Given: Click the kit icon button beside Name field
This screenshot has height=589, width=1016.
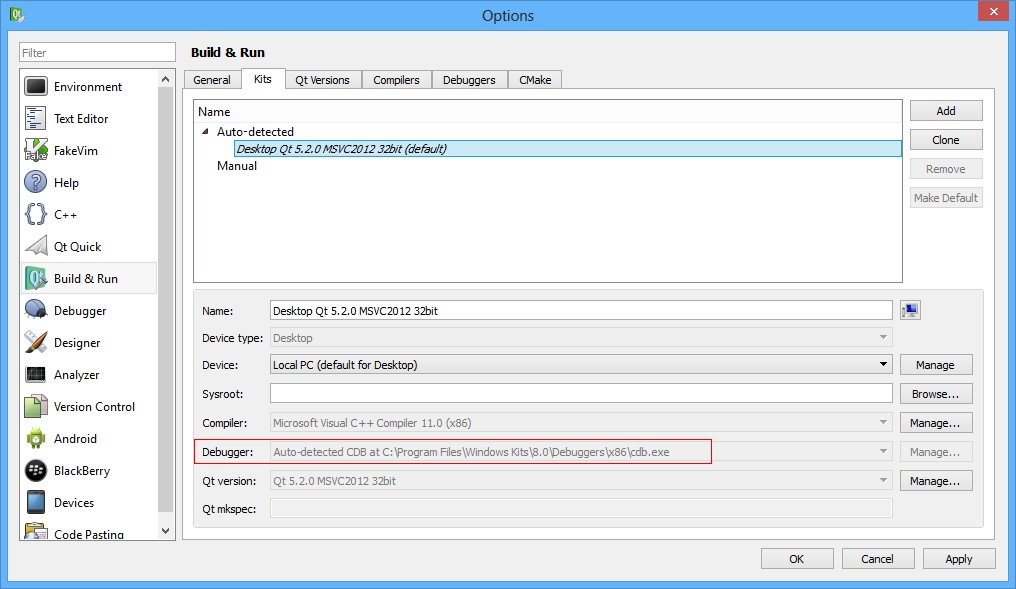Looking at the screenshot, I should pyautogui.click(x=910, y=310).
